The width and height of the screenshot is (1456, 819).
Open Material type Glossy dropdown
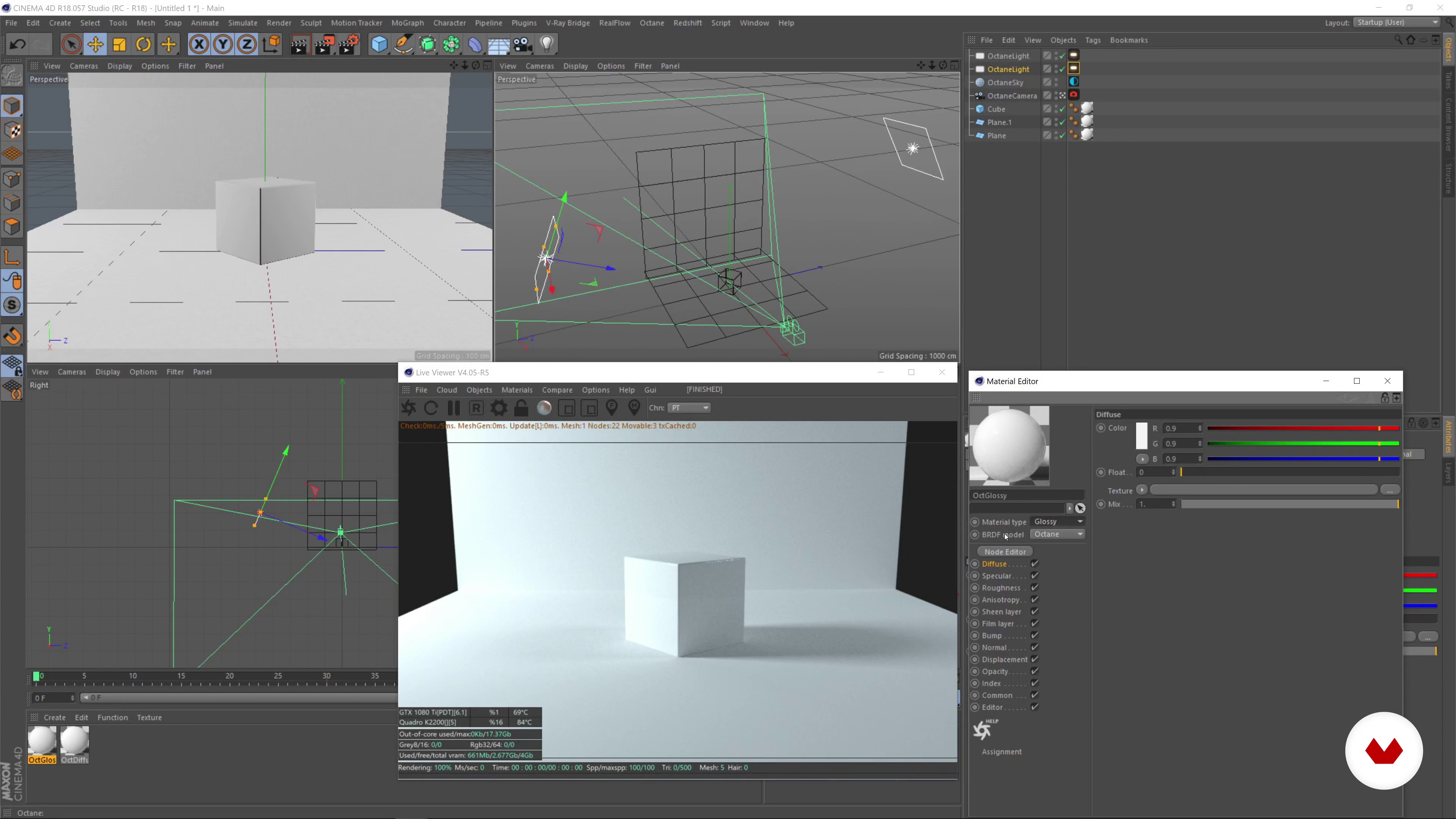[1057, 521]
